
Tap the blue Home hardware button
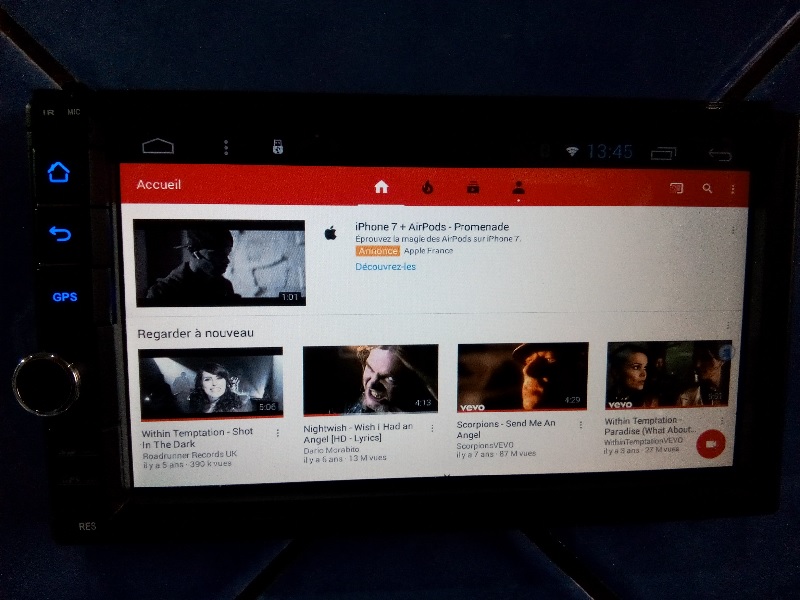(59, 172)
